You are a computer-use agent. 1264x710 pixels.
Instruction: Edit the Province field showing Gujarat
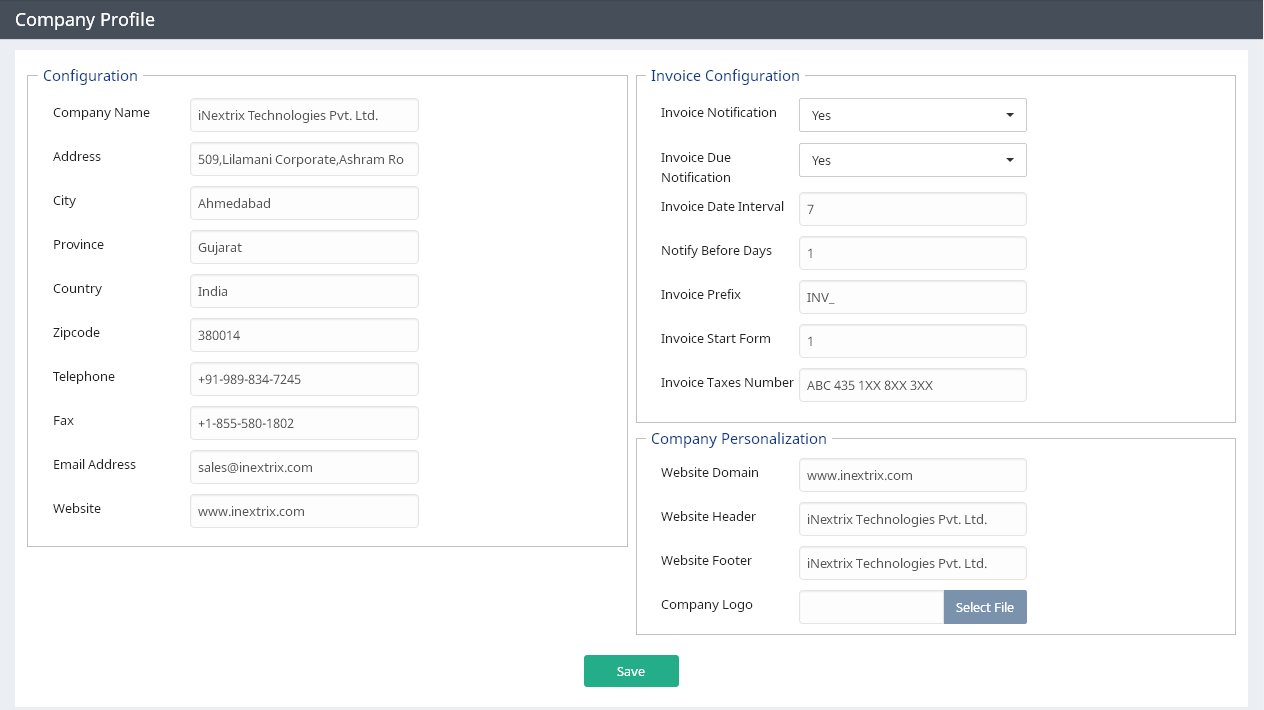[304, 247]
